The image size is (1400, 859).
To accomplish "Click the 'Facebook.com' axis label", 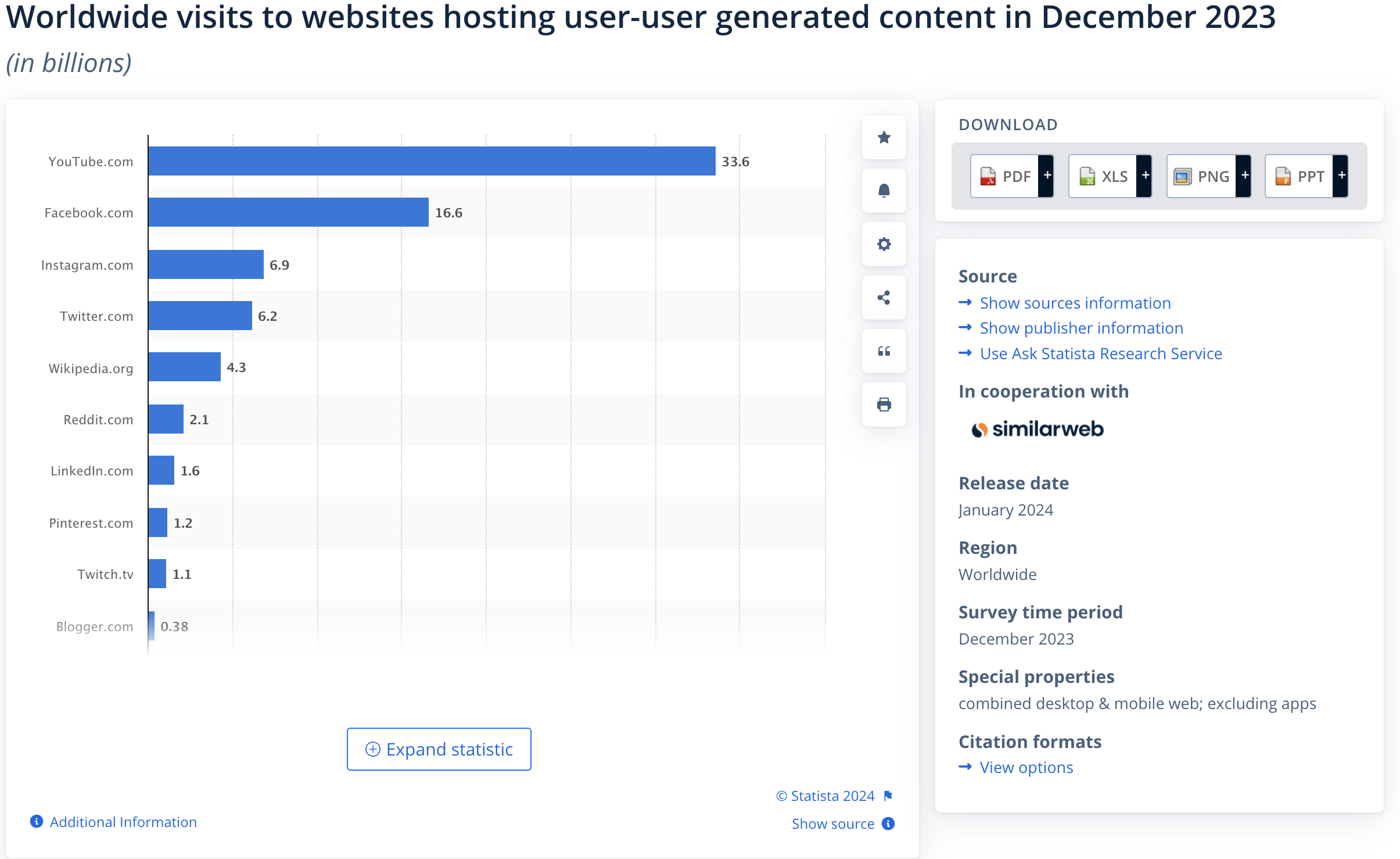I will 89,213.
